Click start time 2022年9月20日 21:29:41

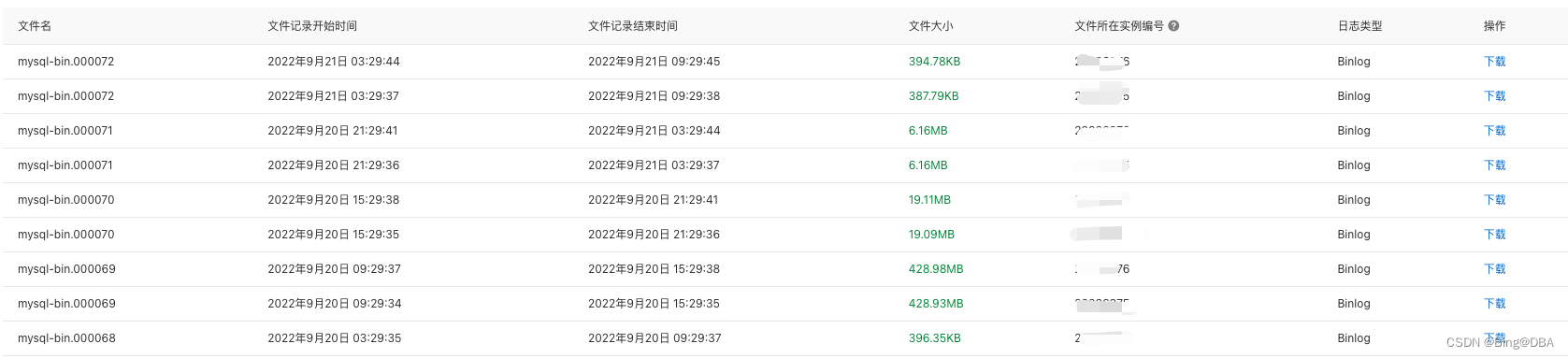(333, 131)
